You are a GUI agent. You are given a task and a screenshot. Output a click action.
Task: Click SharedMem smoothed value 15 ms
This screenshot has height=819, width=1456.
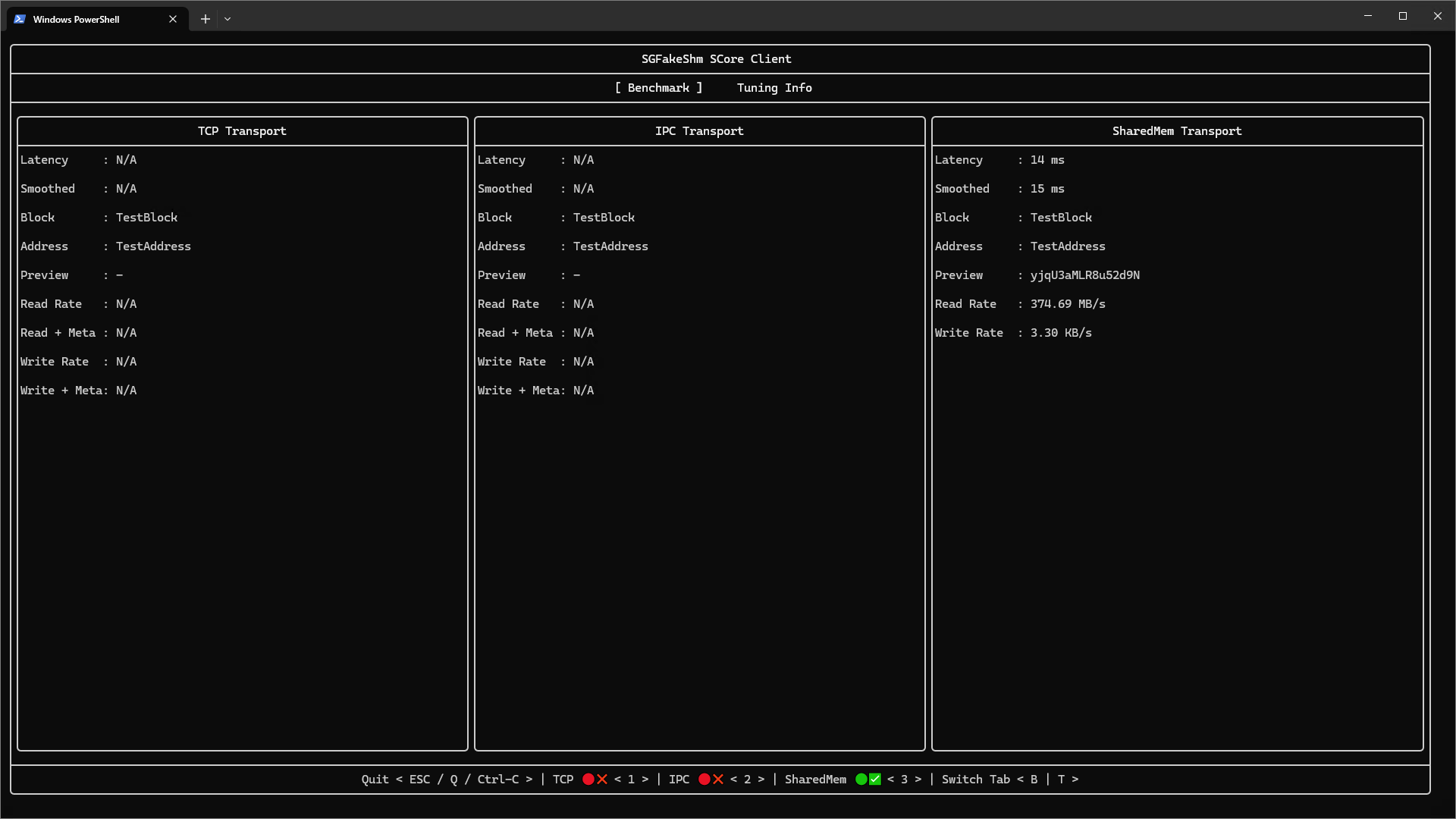(x=1047, y=189)
